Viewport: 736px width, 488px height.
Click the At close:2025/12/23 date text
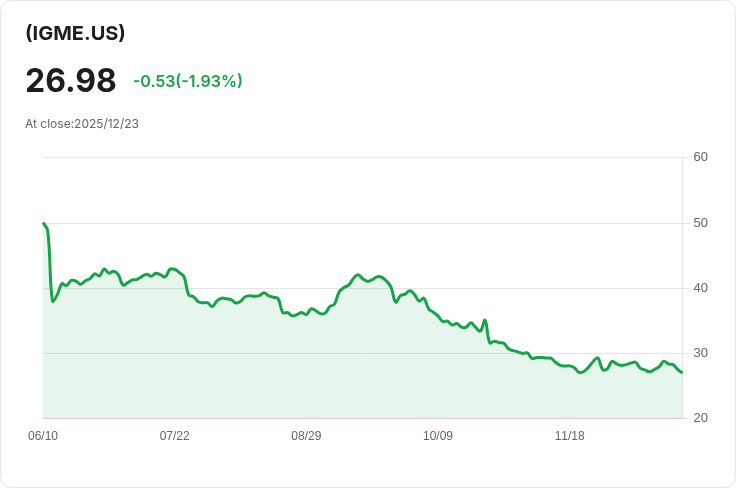click(82, 124)
